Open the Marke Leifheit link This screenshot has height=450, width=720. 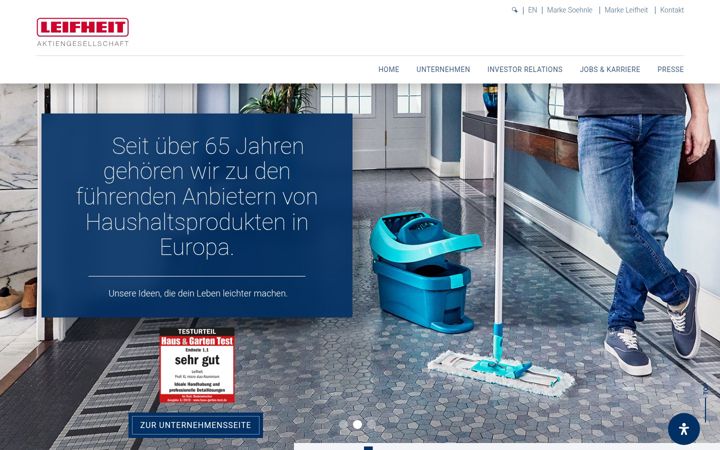tap(626, 10)
